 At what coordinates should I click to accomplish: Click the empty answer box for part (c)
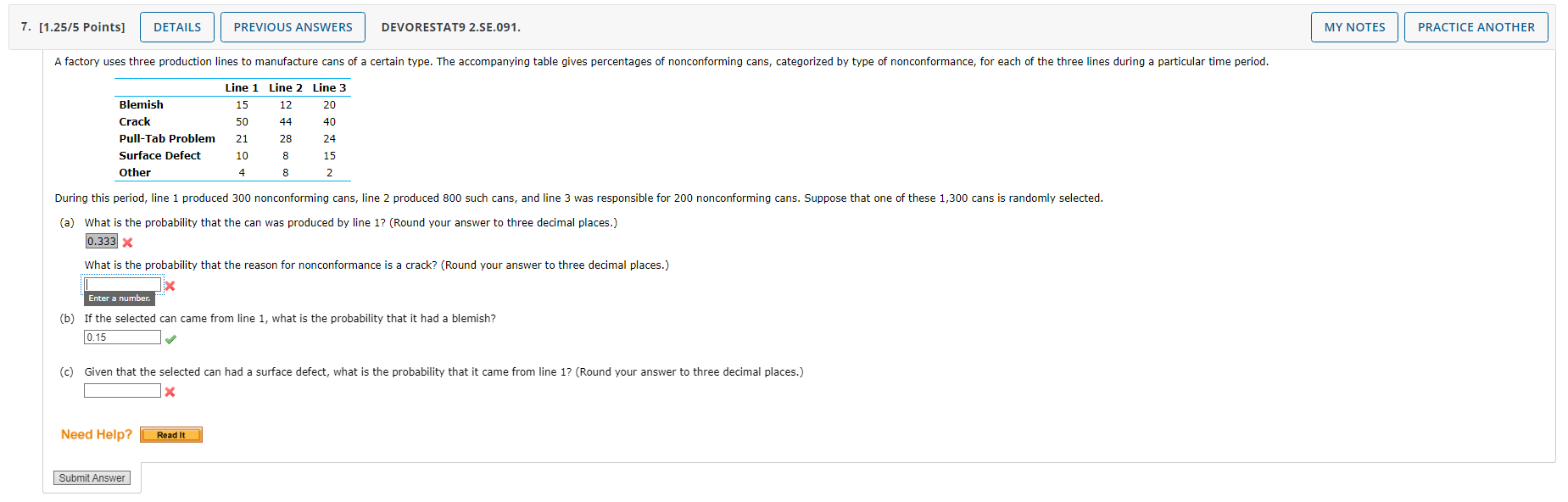click(x=122, y=390)
